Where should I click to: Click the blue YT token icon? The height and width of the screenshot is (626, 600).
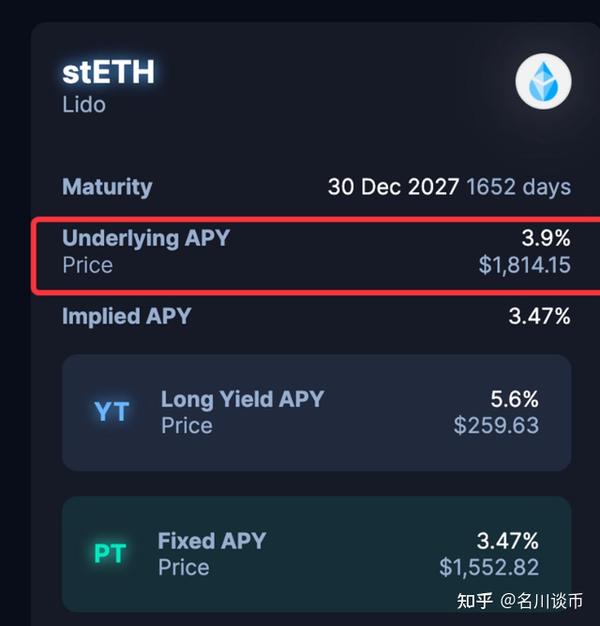(111, 412)
